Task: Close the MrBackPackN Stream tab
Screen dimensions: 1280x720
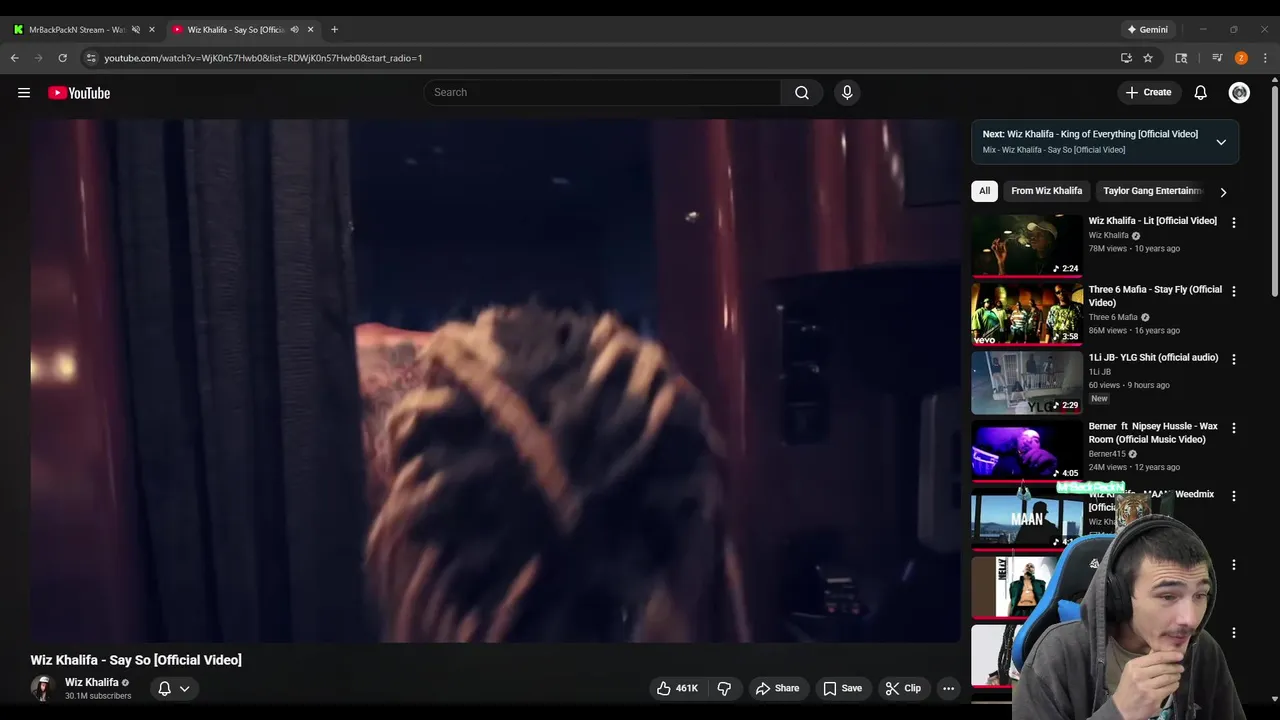Action: (152, 29)
